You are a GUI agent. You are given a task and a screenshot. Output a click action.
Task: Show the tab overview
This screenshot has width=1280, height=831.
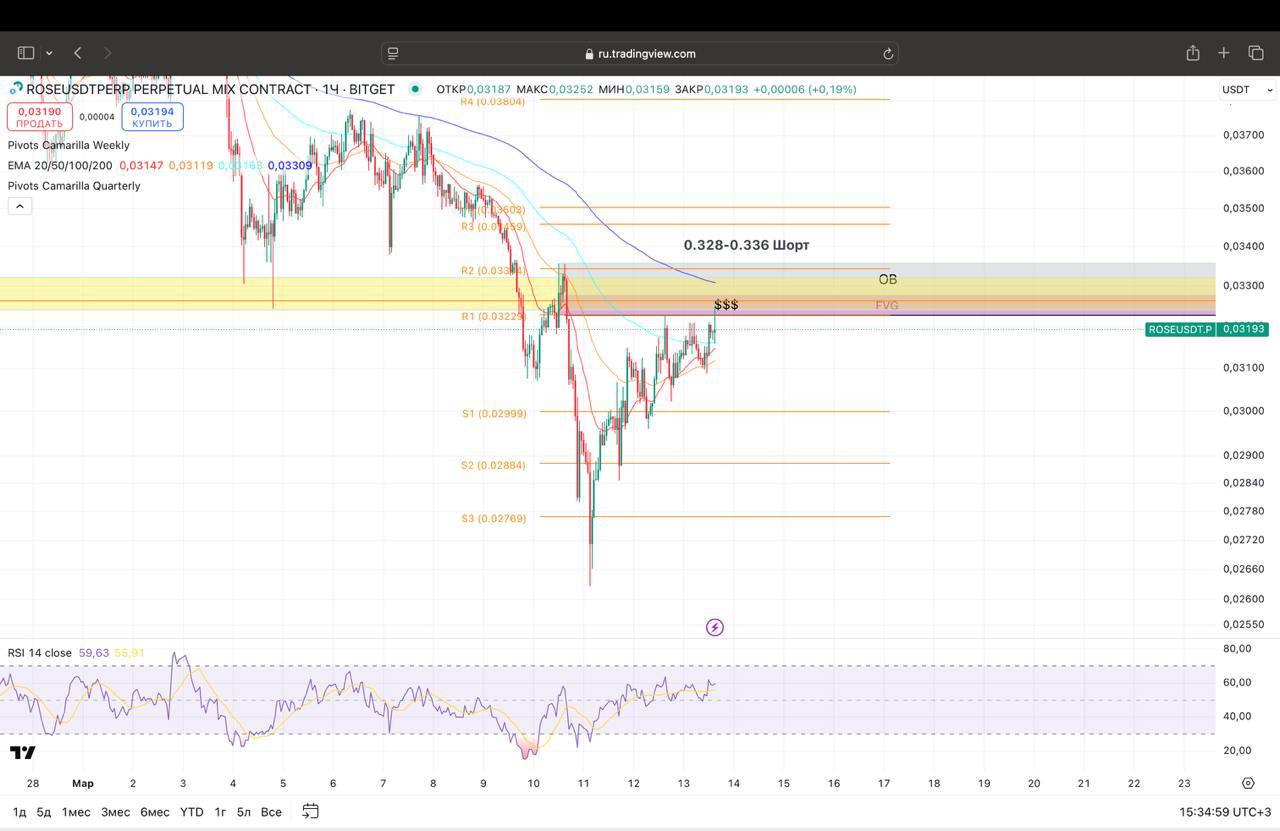point(1256,53)
